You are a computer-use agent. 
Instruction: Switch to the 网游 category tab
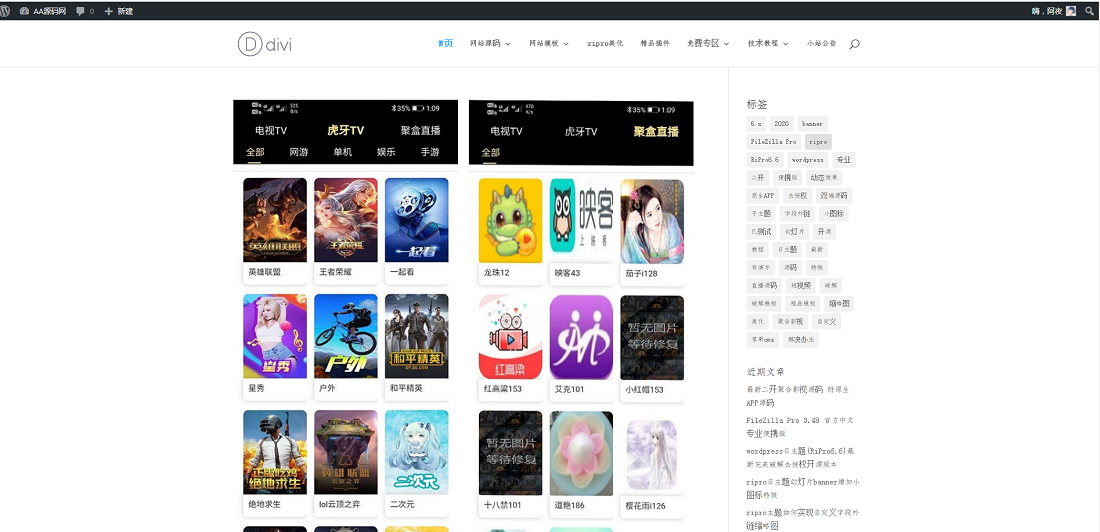click(x=298, y=152)
